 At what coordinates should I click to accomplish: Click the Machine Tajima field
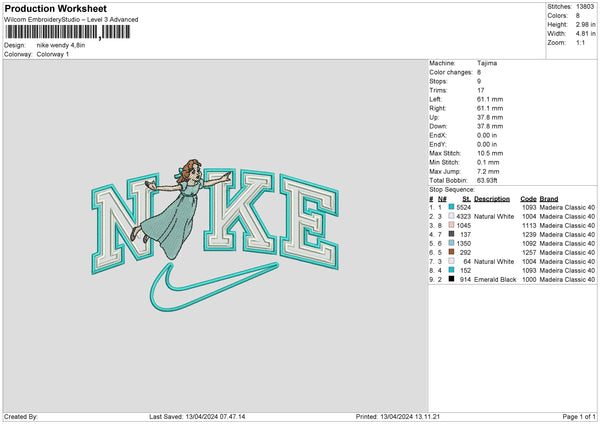click(485, 63)
